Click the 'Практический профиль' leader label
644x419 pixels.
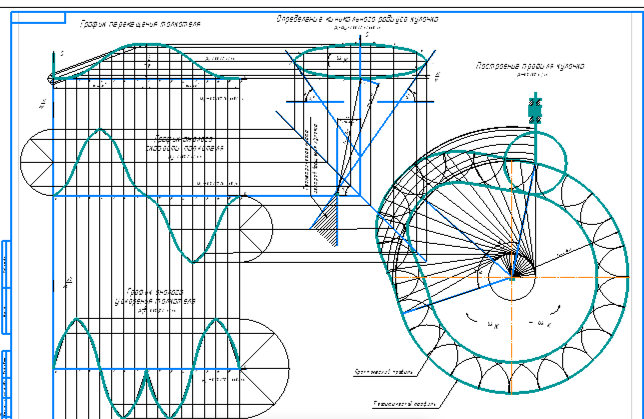(x=383, y=373)
